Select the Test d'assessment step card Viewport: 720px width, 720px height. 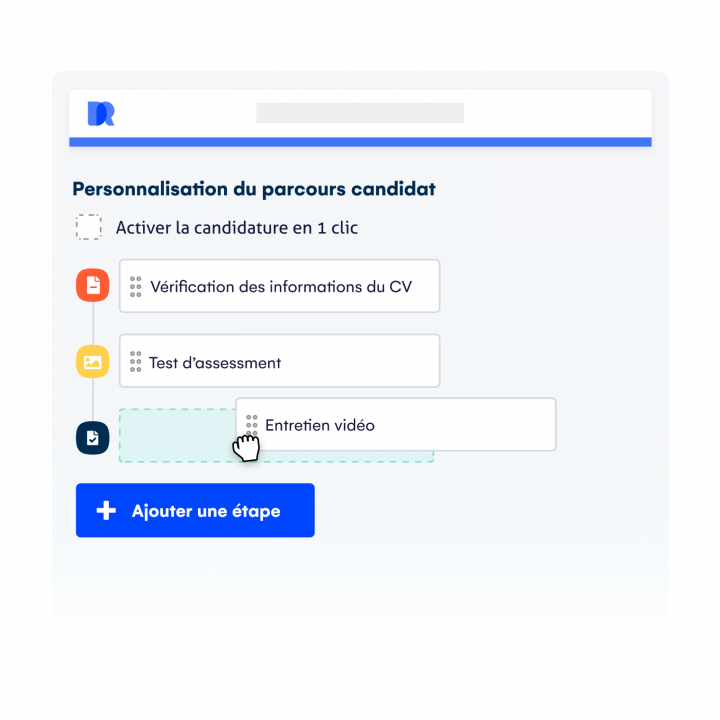click(x=280, y=361)
